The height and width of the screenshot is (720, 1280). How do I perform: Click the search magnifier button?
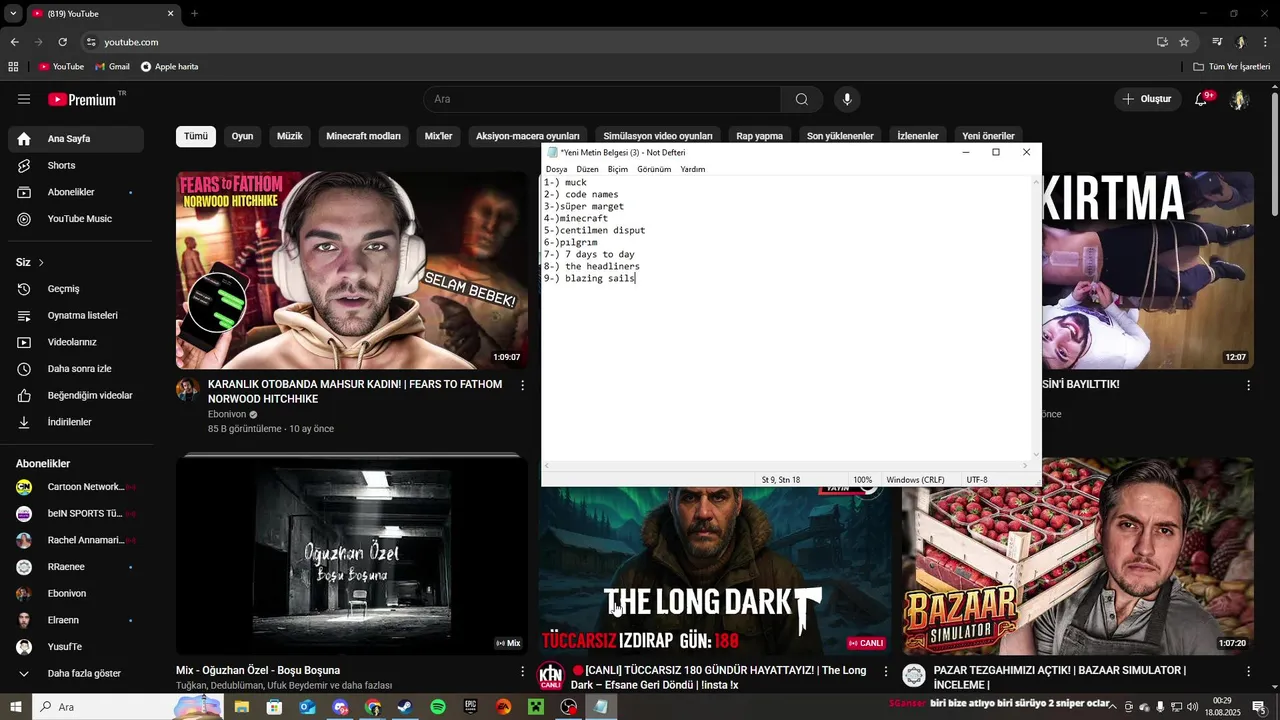click(802, 99)
